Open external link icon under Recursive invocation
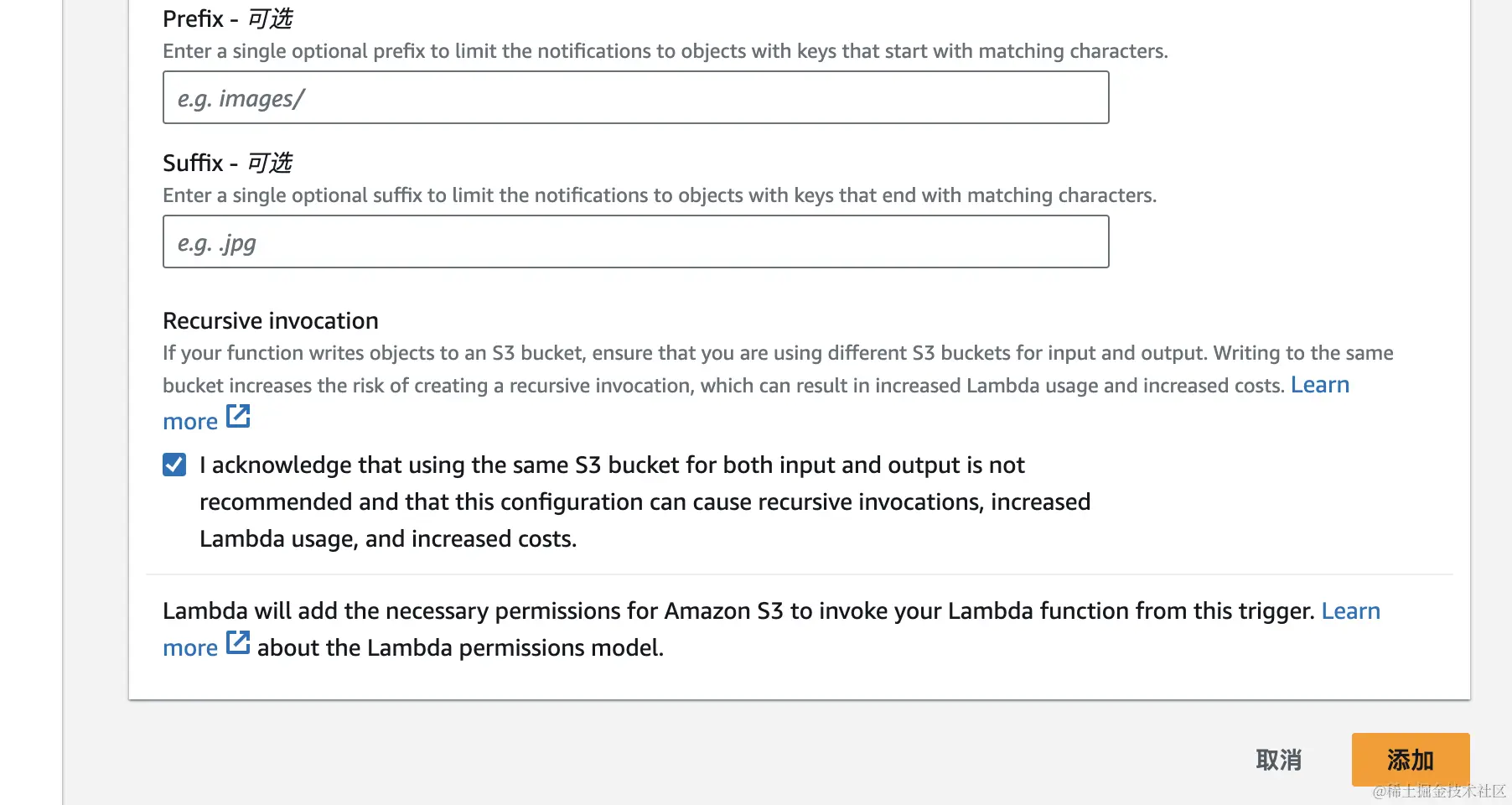 (x=238, y=417)
